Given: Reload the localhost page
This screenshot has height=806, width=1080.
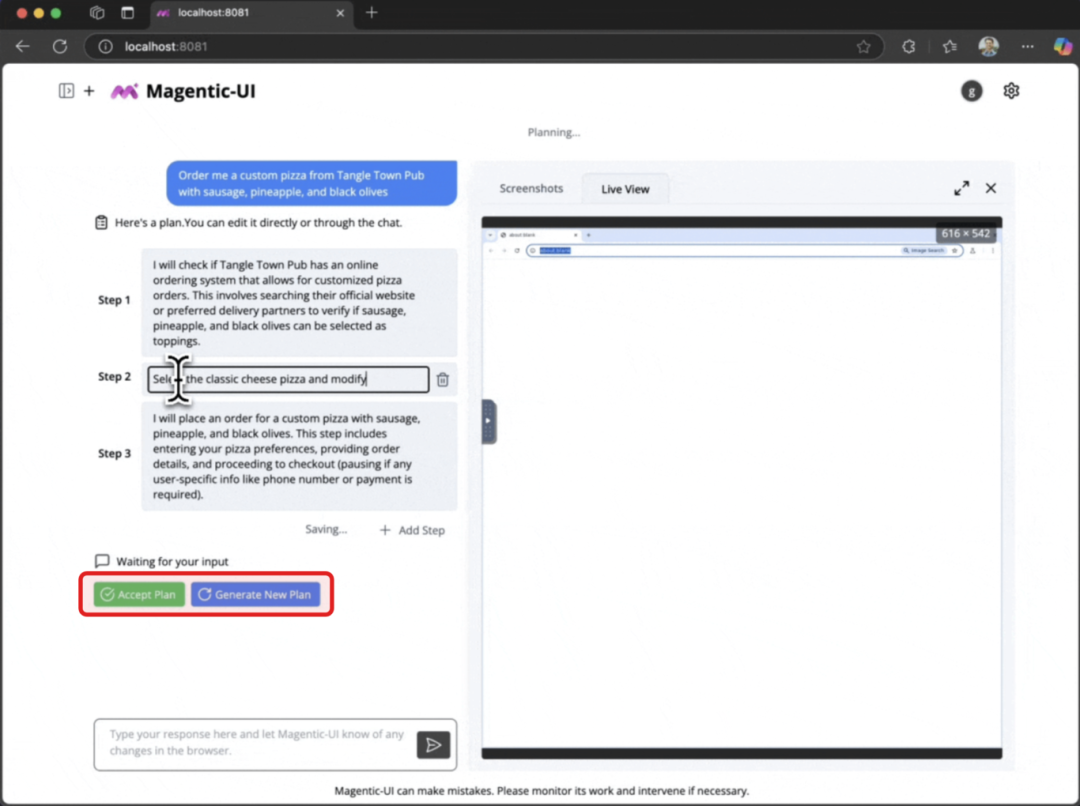Looking at the screenshot, I should tap(60, 46).
